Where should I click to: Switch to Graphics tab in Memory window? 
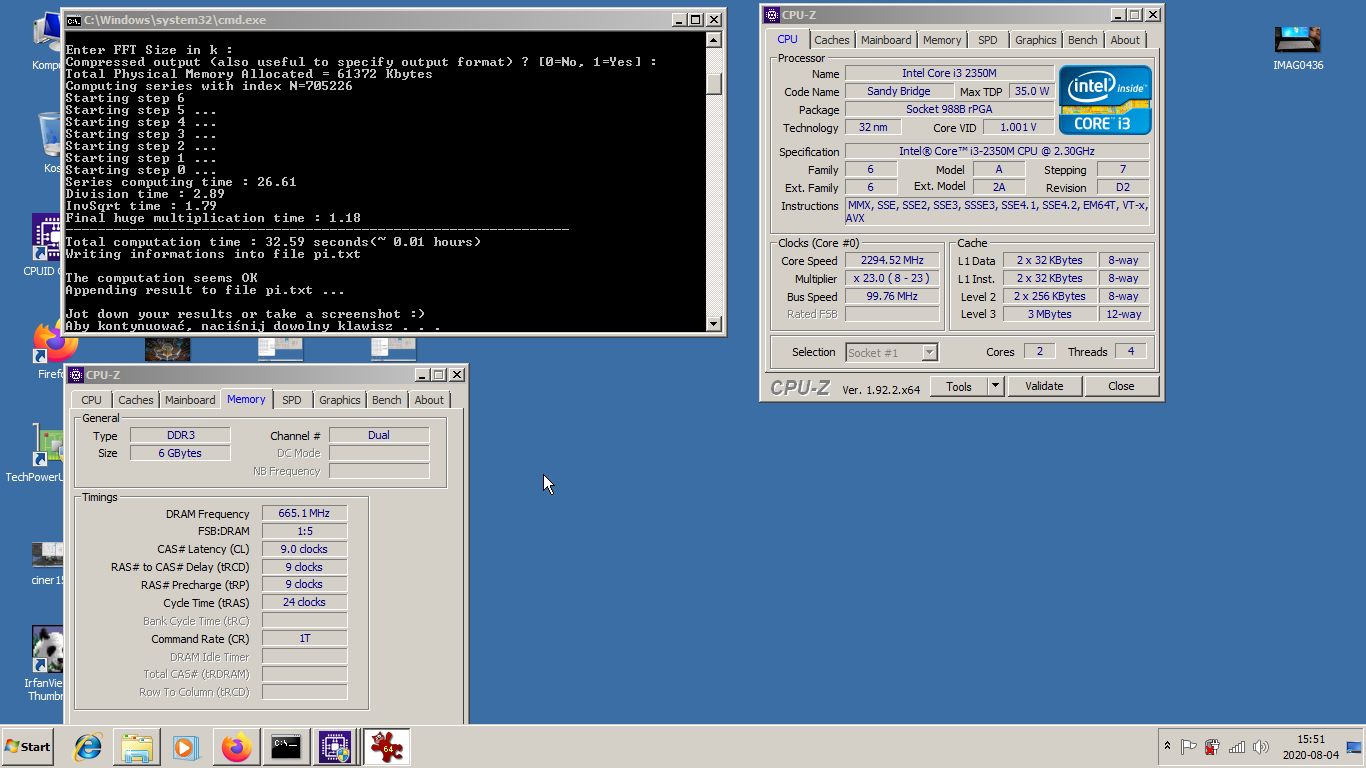pyautogui.click(x=339, y=400)
